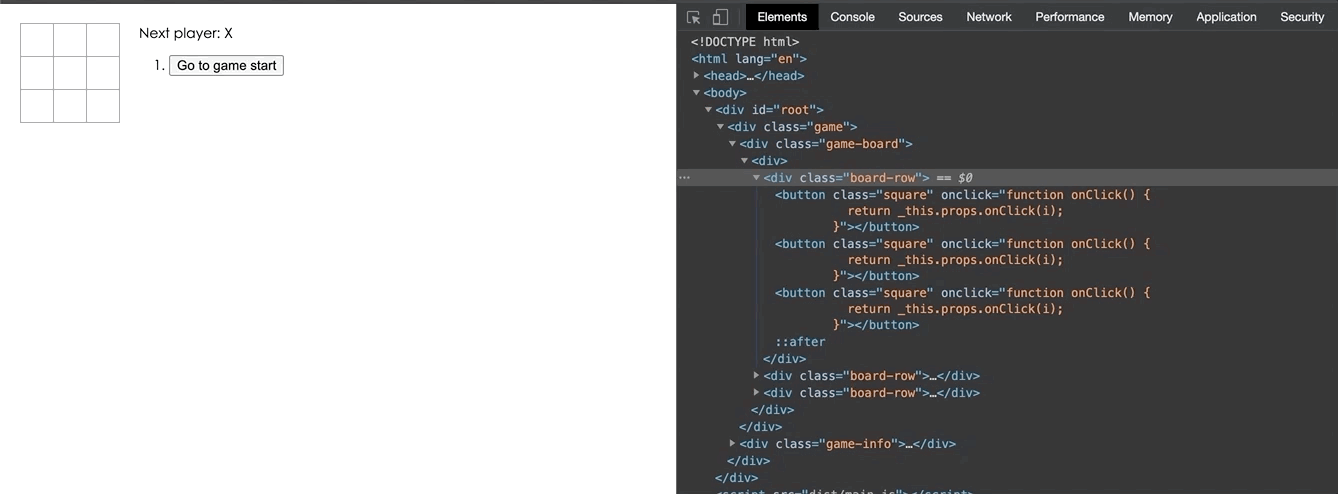
Task: Open the Security tab
Action: [x=1302, y=17]
